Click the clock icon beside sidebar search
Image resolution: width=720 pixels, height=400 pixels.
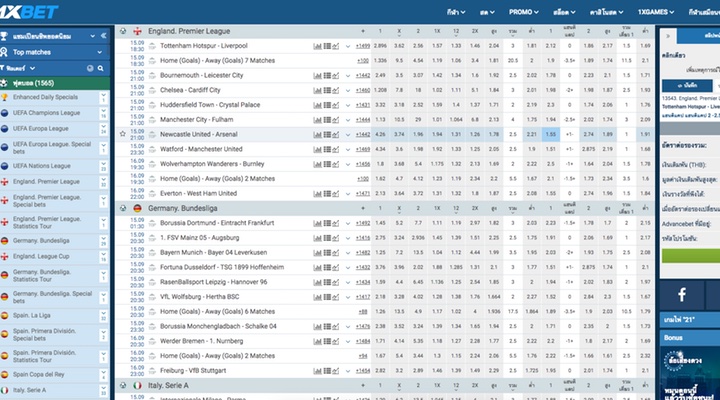(x=90, y=68)
